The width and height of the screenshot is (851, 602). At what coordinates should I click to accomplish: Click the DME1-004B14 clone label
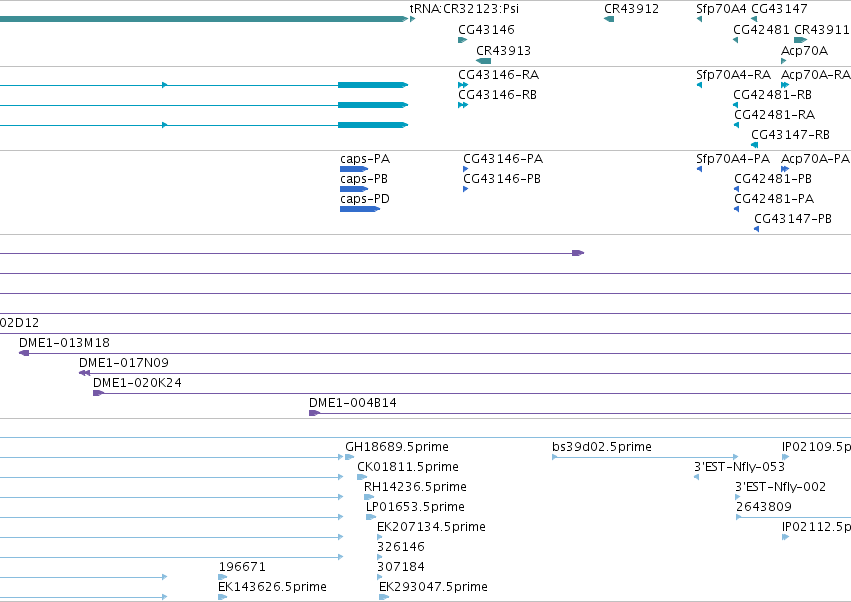click(x=353, y=403)
